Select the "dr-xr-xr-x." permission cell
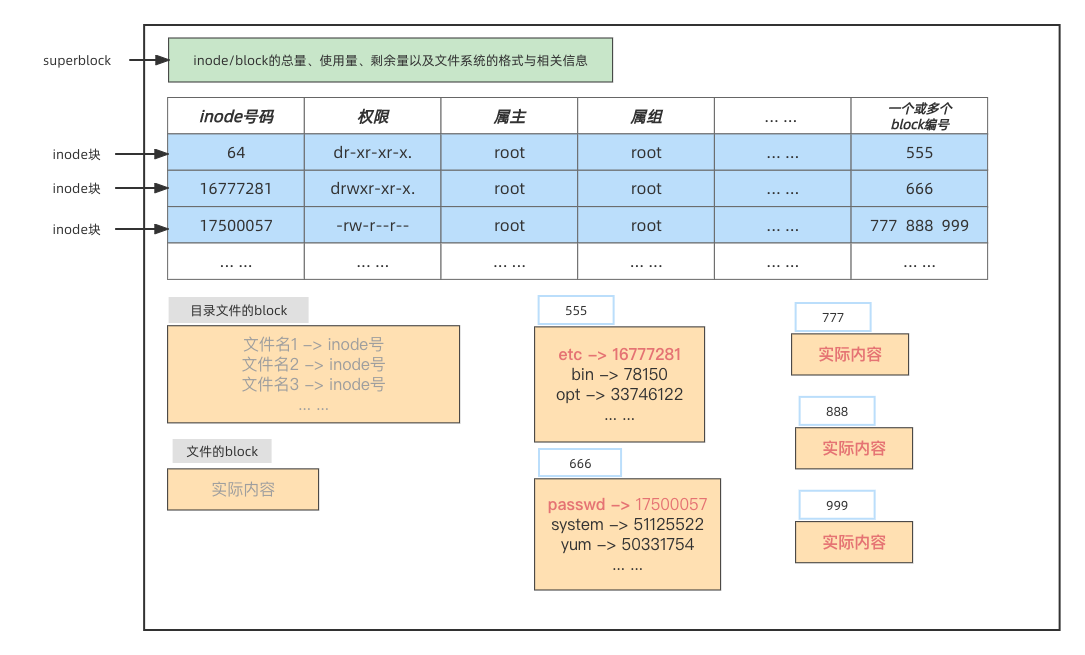 [x=372, y=153]
